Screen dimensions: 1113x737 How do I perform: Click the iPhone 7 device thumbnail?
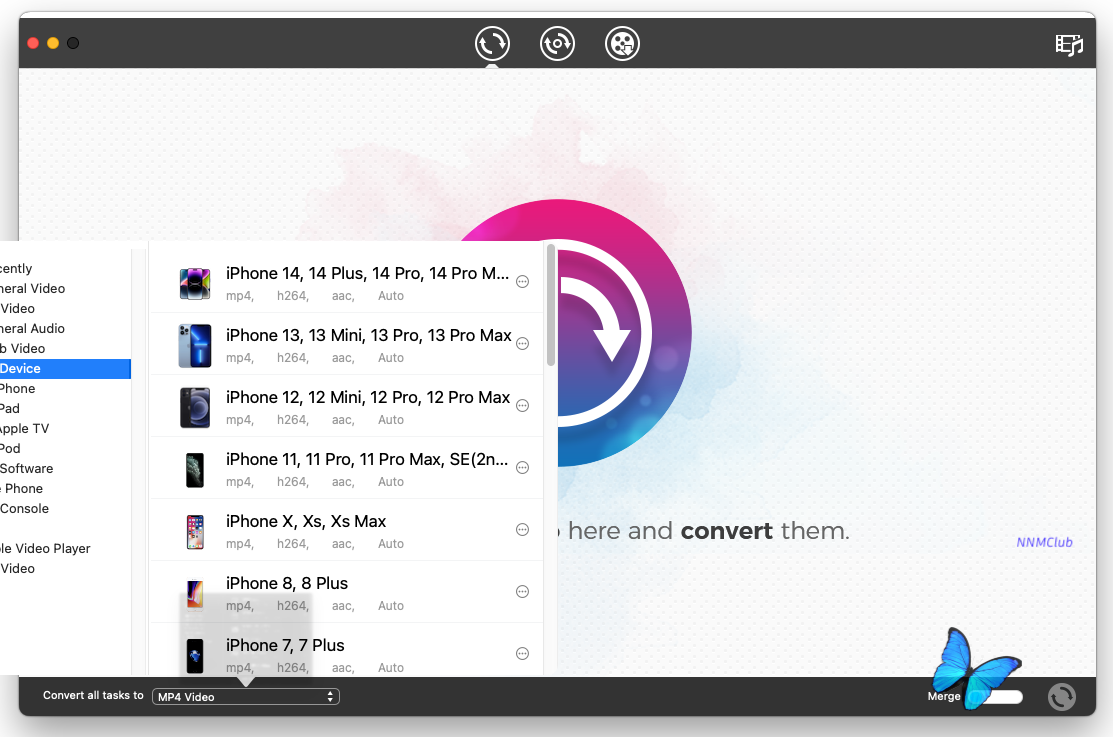point(195,656)
